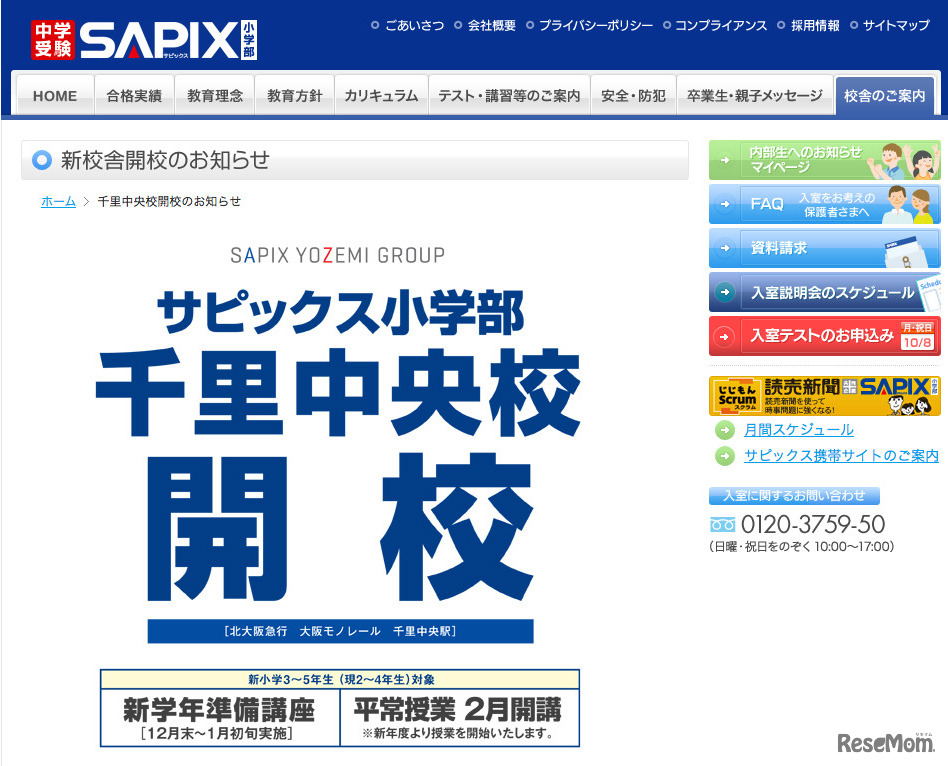This screenshot has width=948, height=766.
Task: Click the 採用情報 header link
Action: click(x=815, y=25)
